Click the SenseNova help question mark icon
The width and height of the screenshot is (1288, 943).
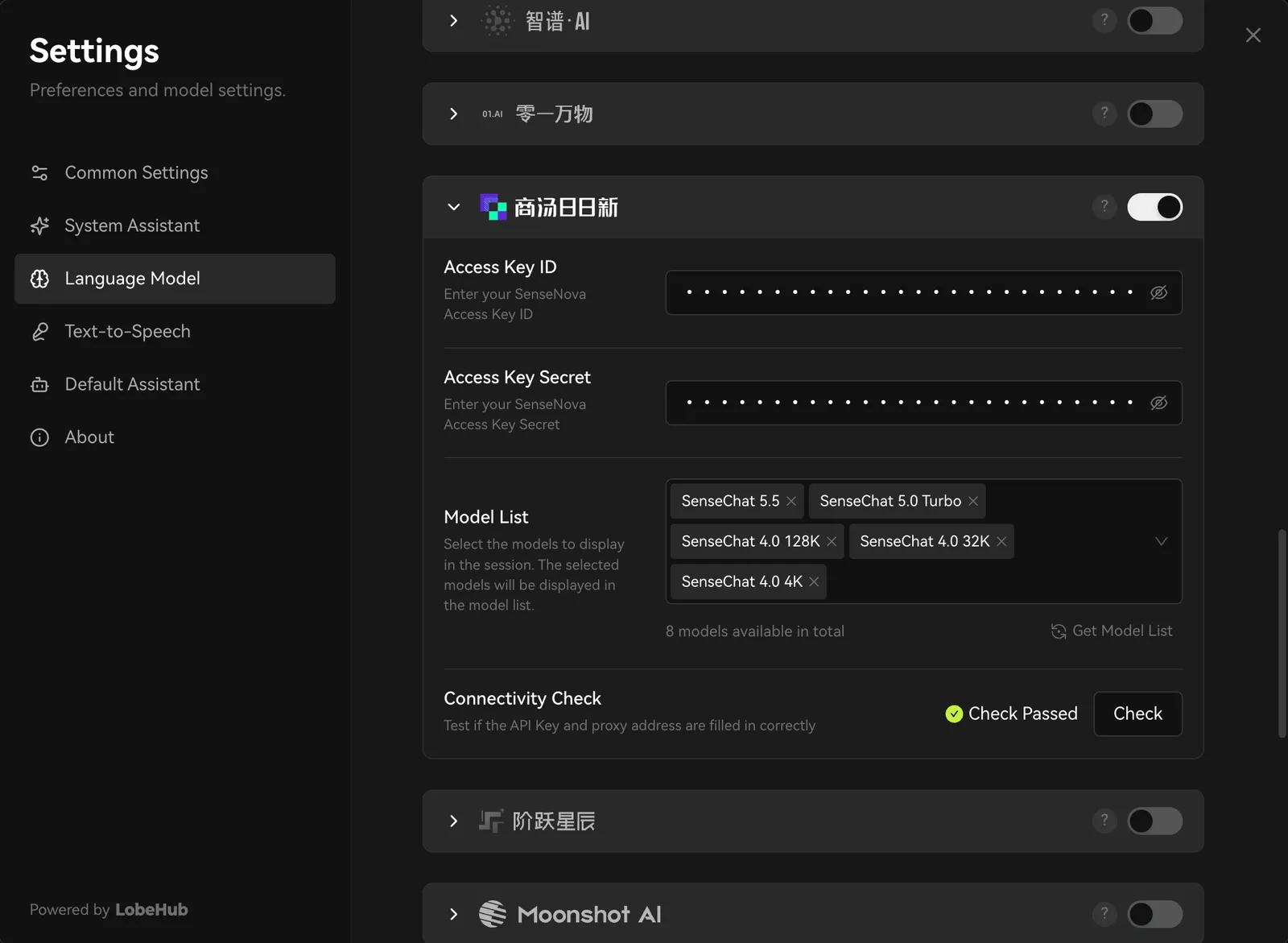point(1104,206)
